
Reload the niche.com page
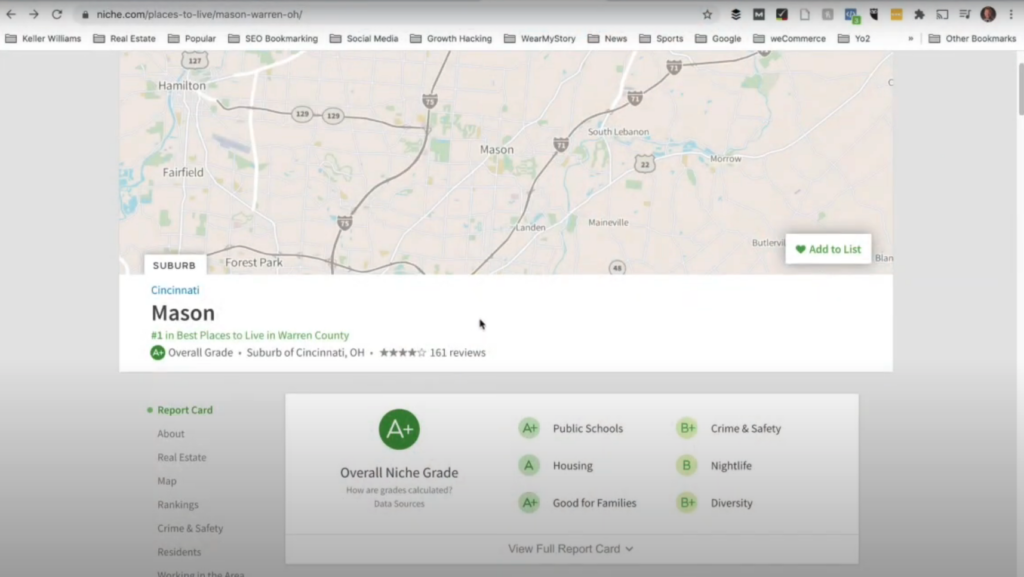[x=57, y=14]
